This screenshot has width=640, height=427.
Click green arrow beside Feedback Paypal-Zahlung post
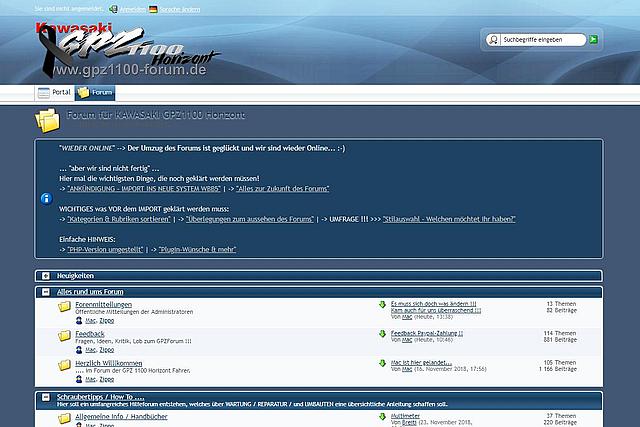pyautogui.click(x=382, y=334)
